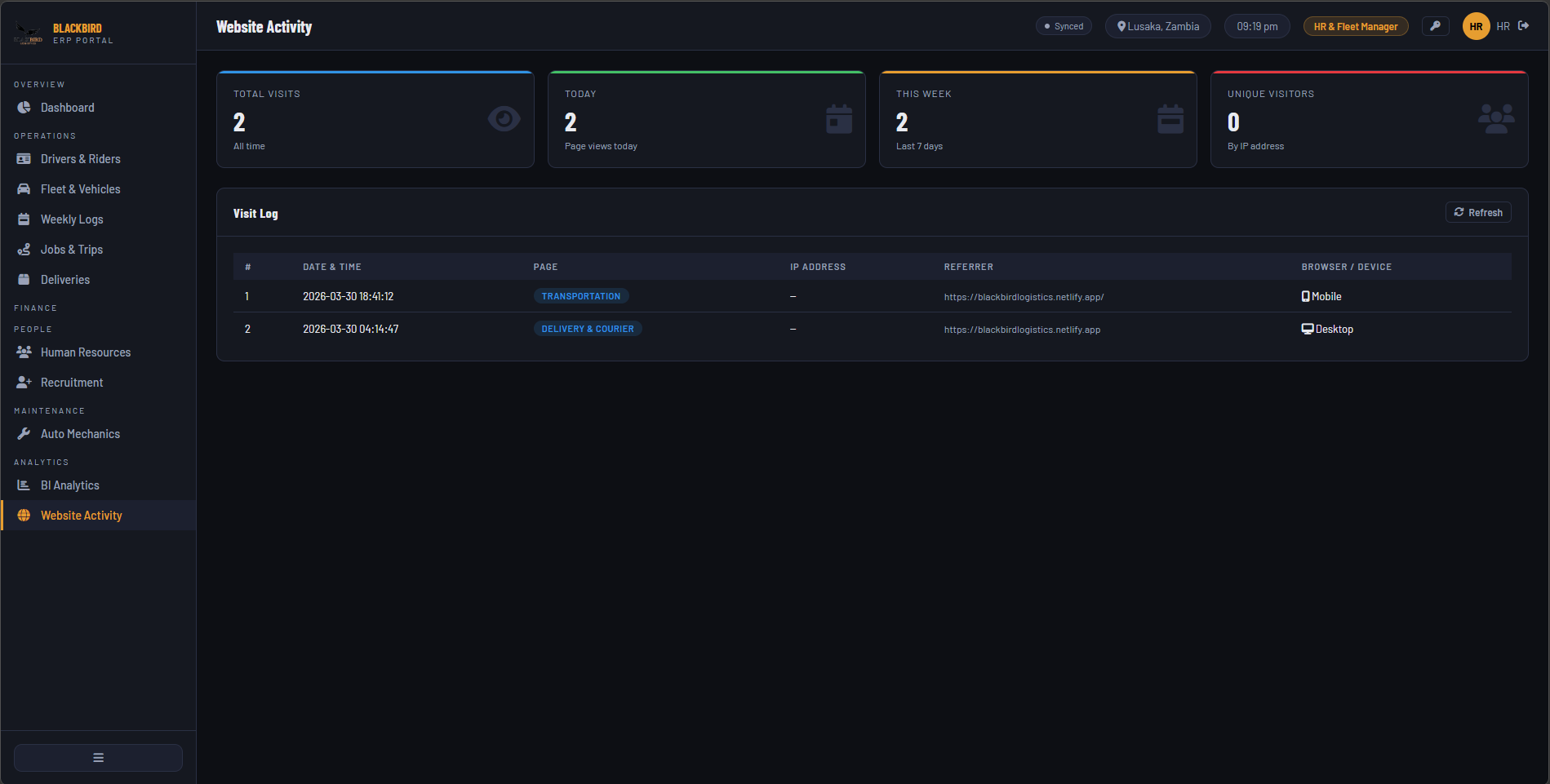Viewport: 1550px width, 784px height.
Task: Click the key icon in the top bar
Action: pyautogui.click(x=1436, y=25)
